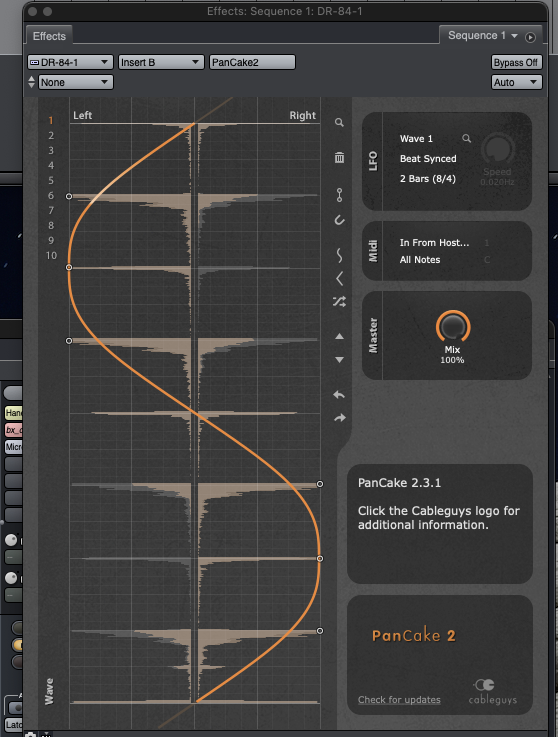Image resolution: width=558 pixels, height=737 pixels.
Task: Click the PanCake2 plugin name button
Action: tap(252, 62)
